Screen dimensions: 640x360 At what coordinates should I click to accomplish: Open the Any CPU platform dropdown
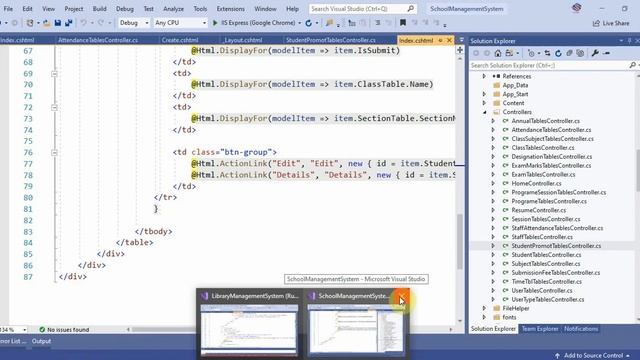(x=180, y=23)
